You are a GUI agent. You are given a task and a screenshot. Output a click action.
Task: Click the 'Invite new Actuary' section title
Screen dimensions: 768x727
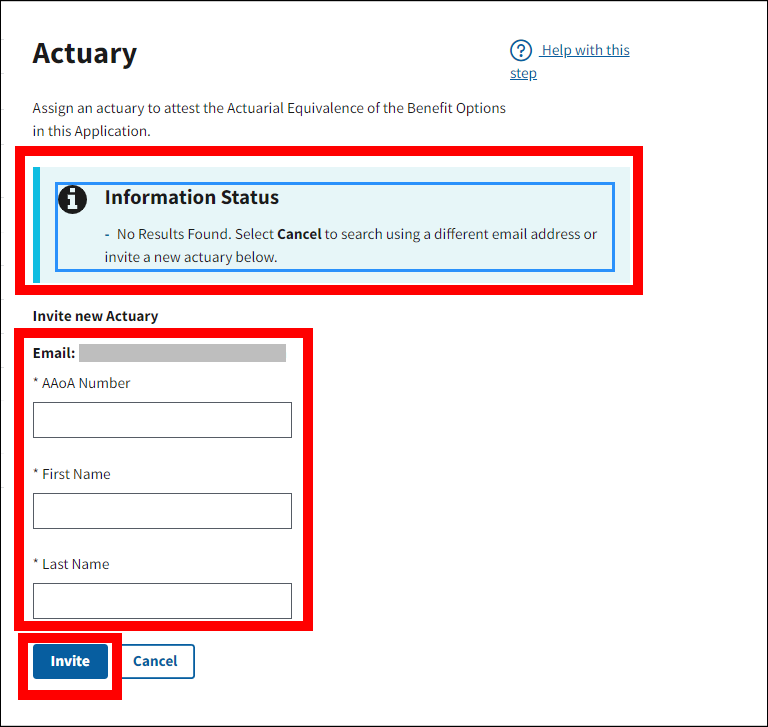pos(95,316)
